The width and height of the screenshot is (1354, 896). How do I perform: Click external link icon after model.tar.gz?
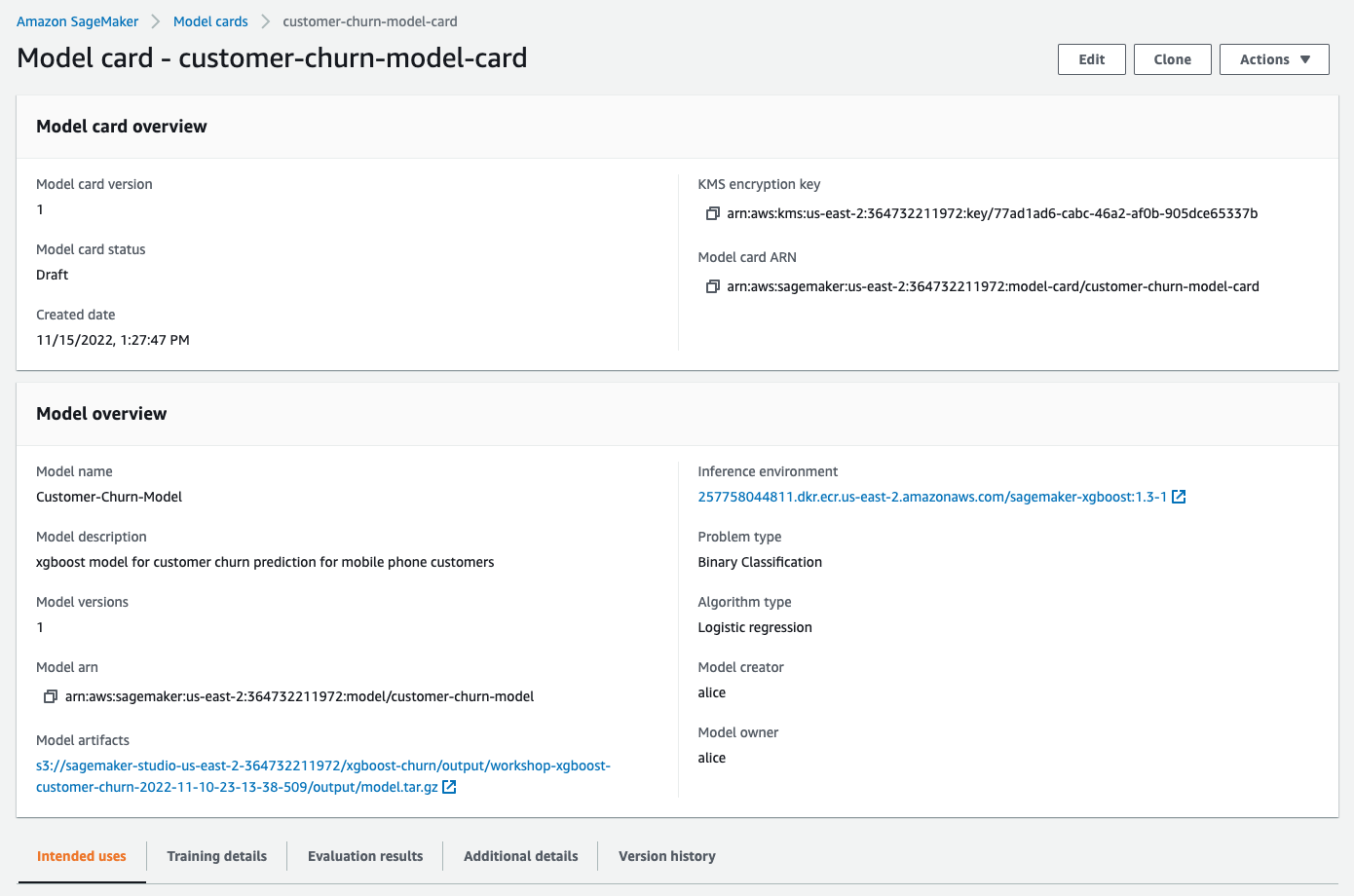tap(449, 787)
